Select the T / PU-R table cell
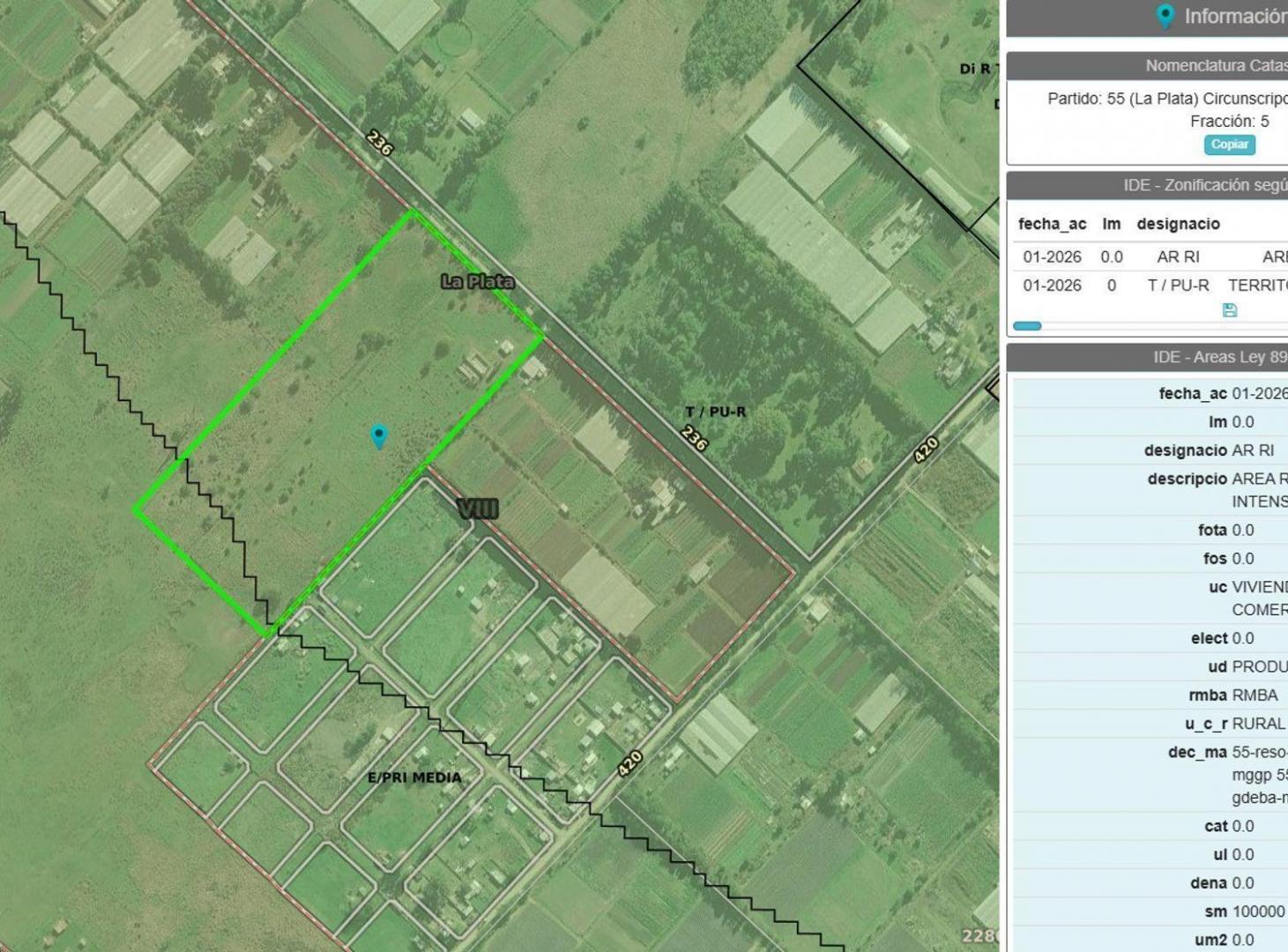 coord(1178,286)
